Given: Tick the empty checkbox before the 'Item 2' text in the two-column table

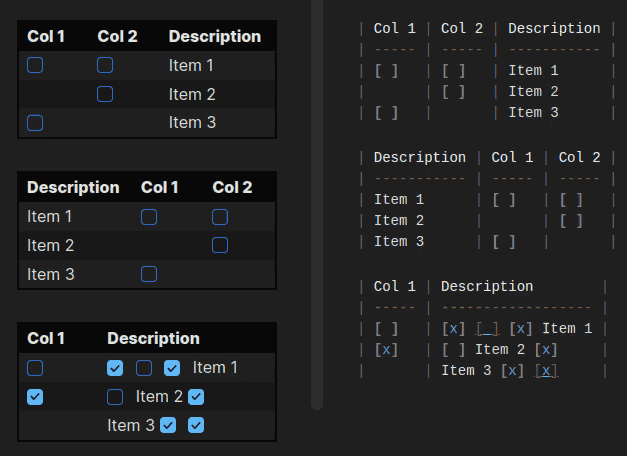Looking at the screenshot, I should (115, 397).
